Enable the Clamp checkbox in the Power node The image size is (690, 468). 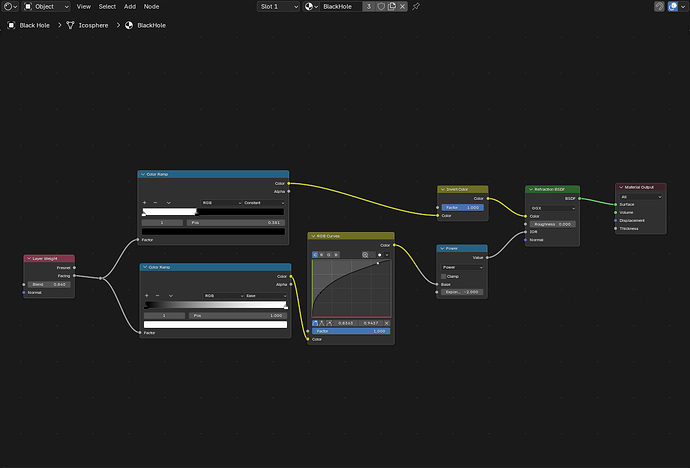443,276
